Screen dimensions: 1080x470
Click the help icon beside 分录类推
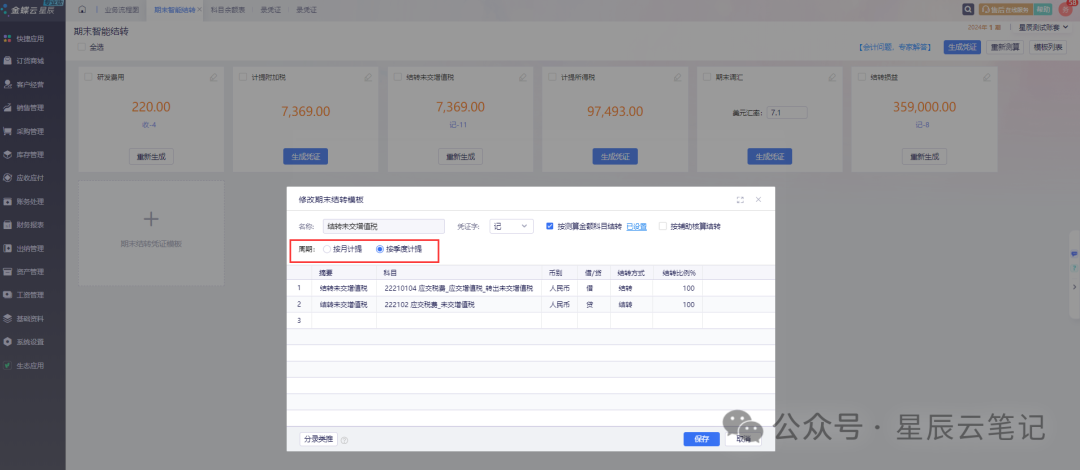344,440
